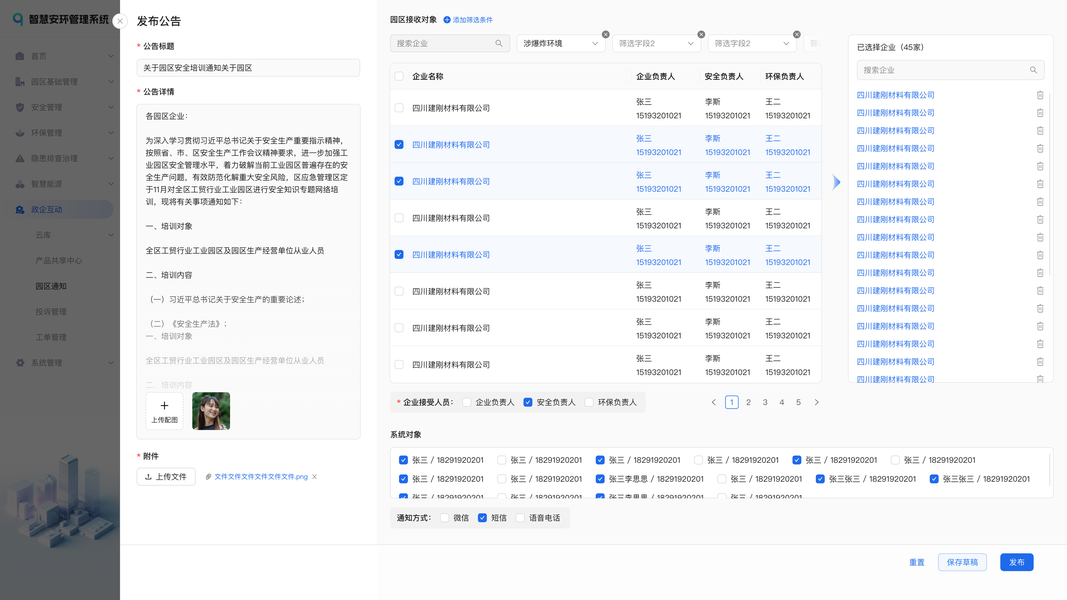This screenshot has height=600, width=1067.
Task: Click the 智慧安环管理系统 logo icon
Action: [18, 19]
